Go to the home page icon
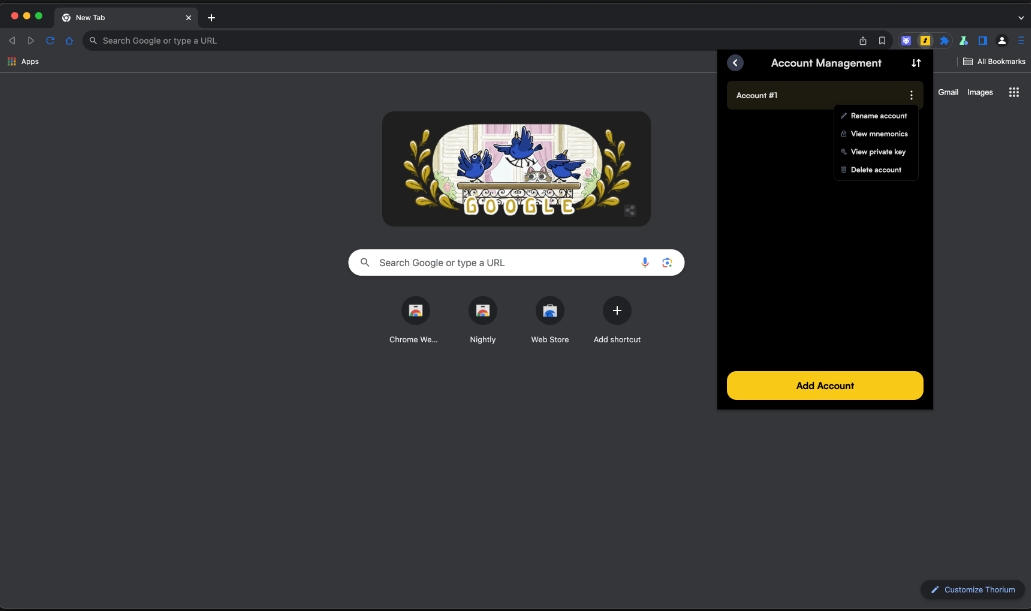1031x611 pixels. (x=69, y=41)
